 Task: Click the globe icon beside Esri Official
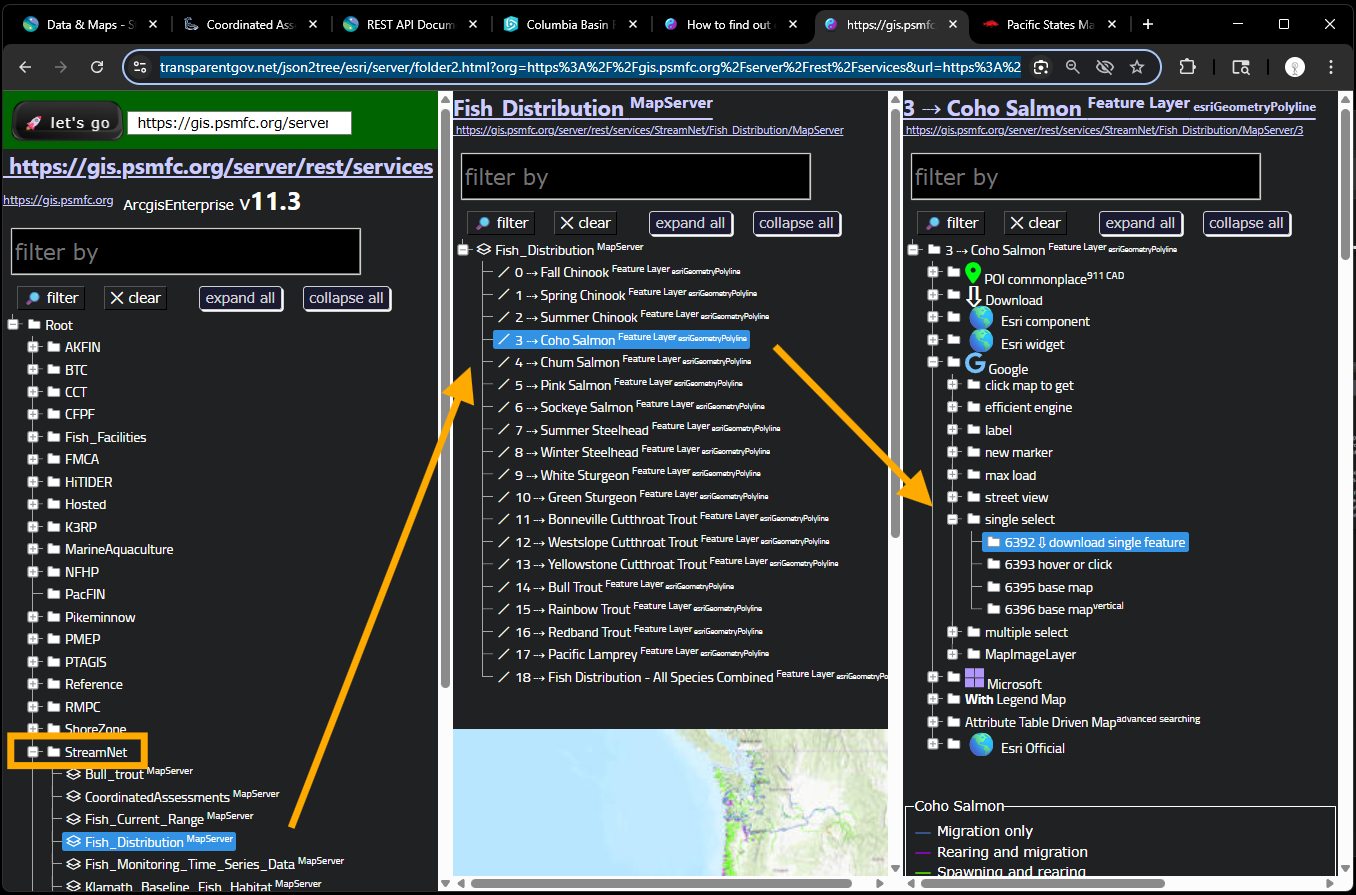981,744
